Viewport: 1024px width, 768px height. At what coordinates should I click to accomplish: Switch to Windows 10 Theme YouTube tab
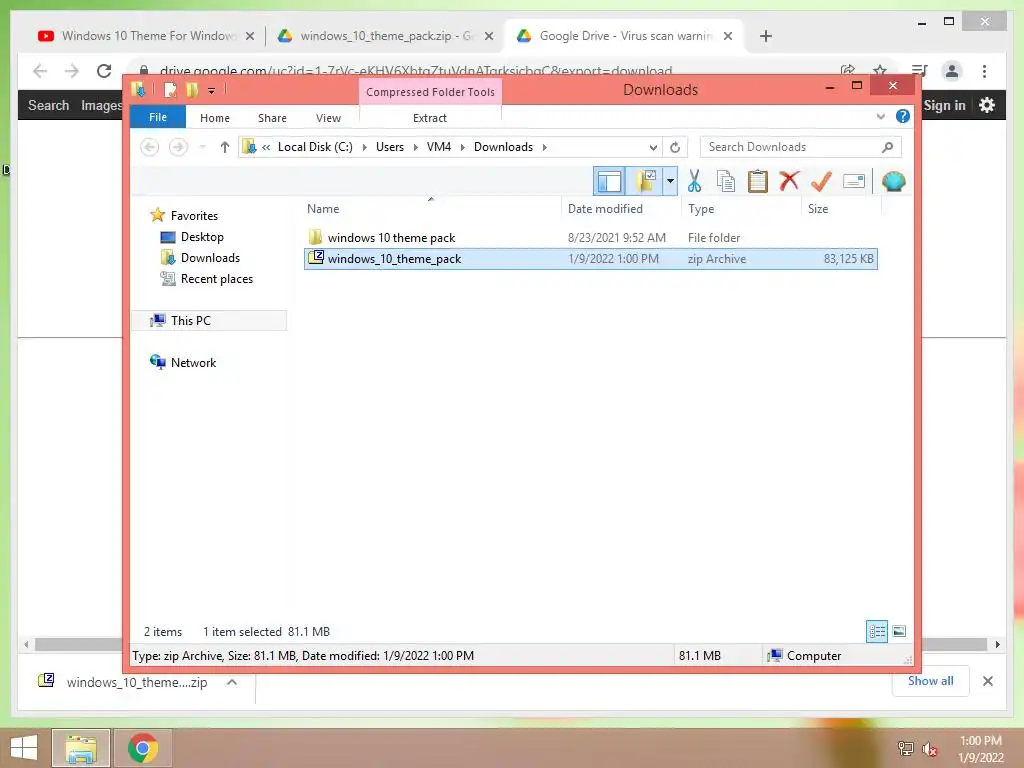click(x=146, y=36)
